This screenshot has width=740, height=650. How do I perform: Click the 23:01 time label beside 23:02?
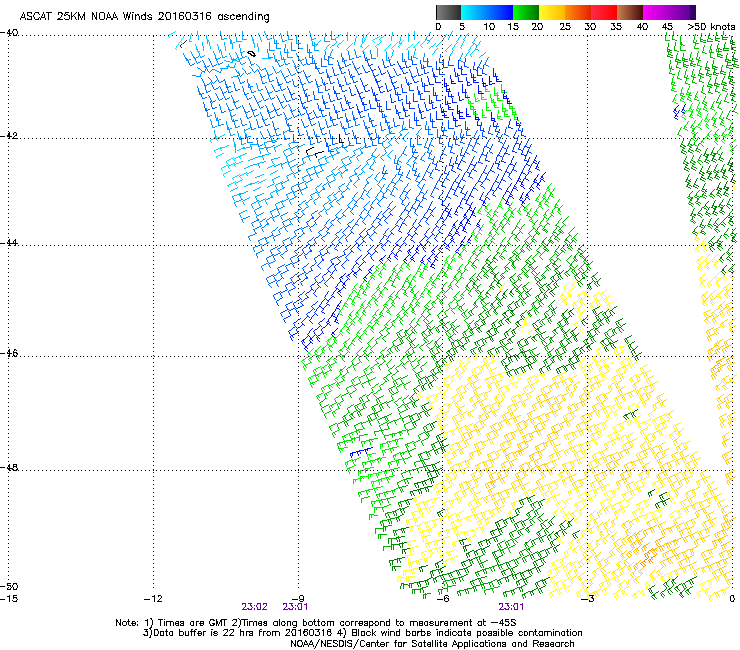(295, 607)
